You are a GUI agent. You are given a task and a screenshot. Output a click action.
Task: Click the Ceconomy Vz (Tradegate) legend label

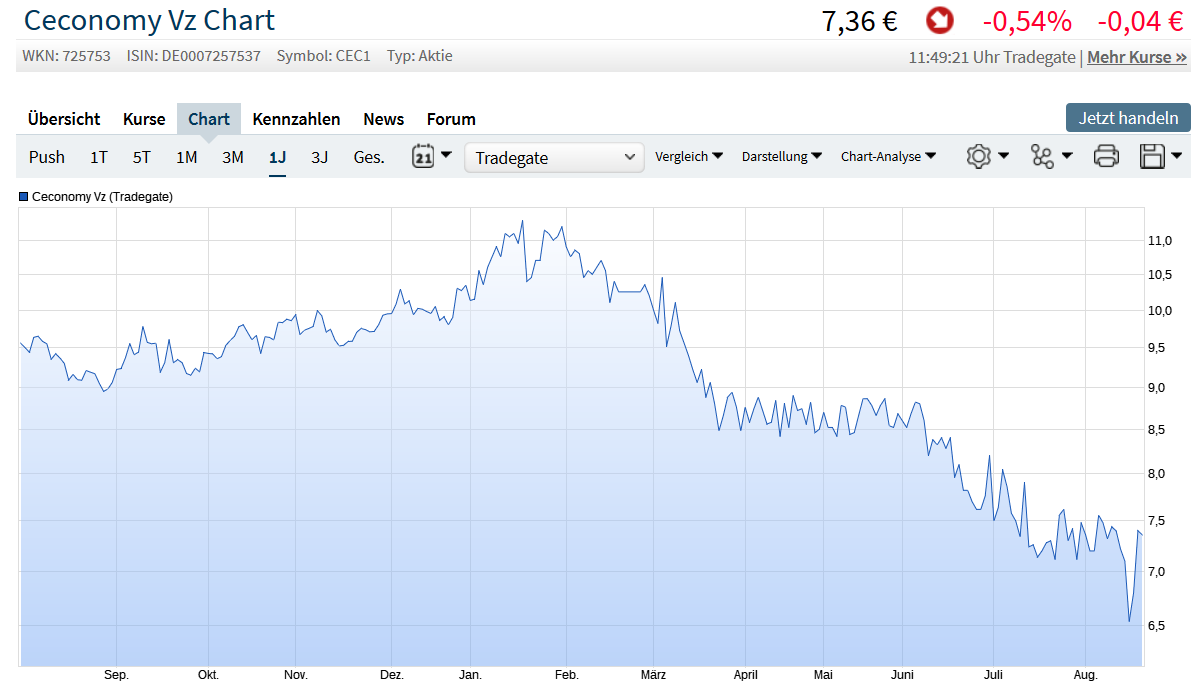coord(102,197)
